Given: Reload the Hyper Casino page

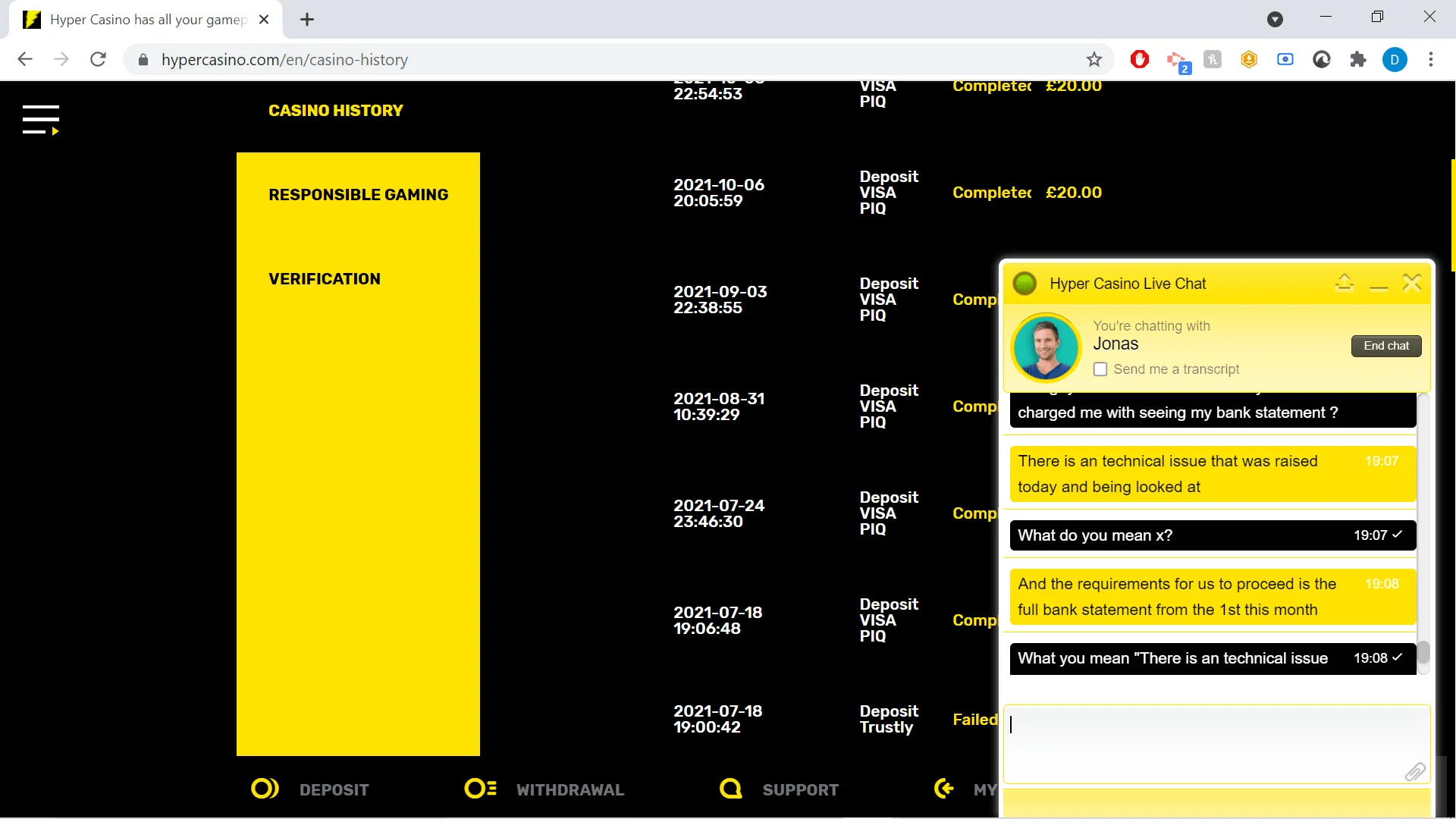Looking at the screenshot, I should 98,59.
